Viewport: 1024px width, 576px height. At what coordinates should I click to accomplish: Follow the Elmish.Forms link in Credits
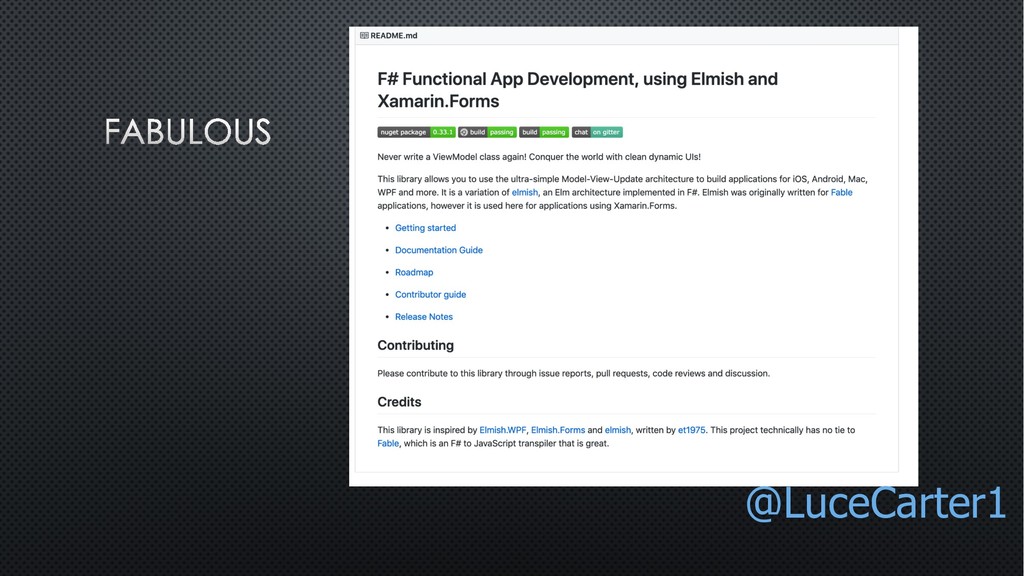(x=558, y=430)
